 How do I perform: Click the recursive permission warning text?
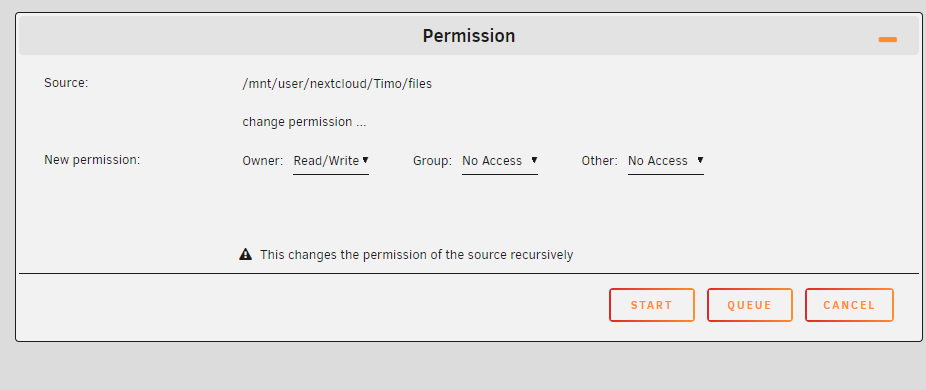point(416,255)
